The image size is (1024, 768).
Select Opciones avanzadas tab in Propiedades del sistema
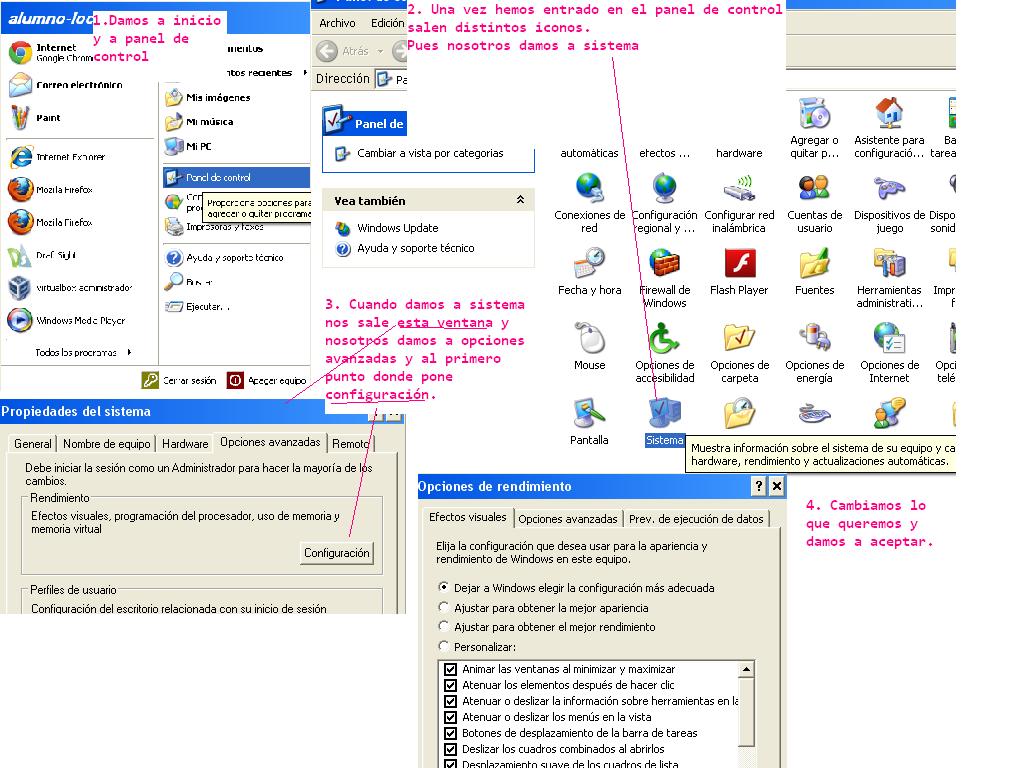click(270, 442)
